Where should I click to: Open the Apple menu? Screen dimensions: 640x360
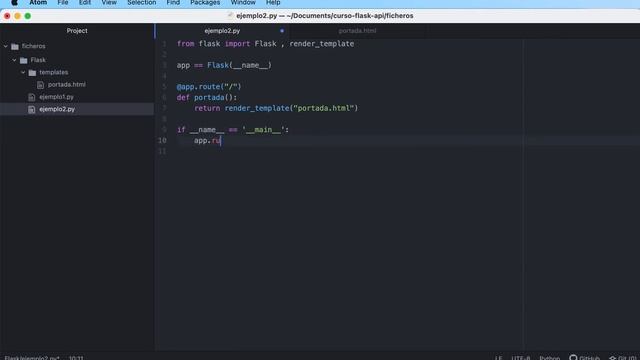pos(14,2)
